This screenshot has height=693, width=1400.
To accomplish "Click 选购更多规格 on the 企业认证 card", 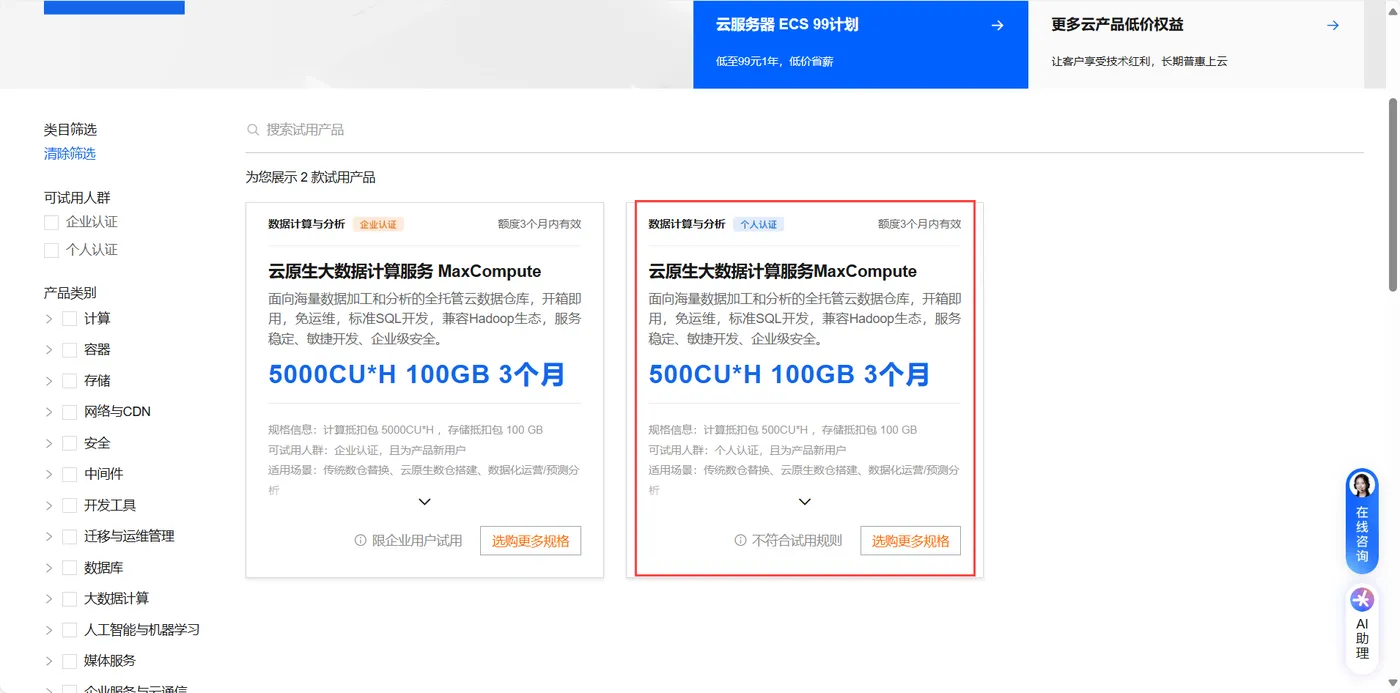I will [x=530, y=541].
